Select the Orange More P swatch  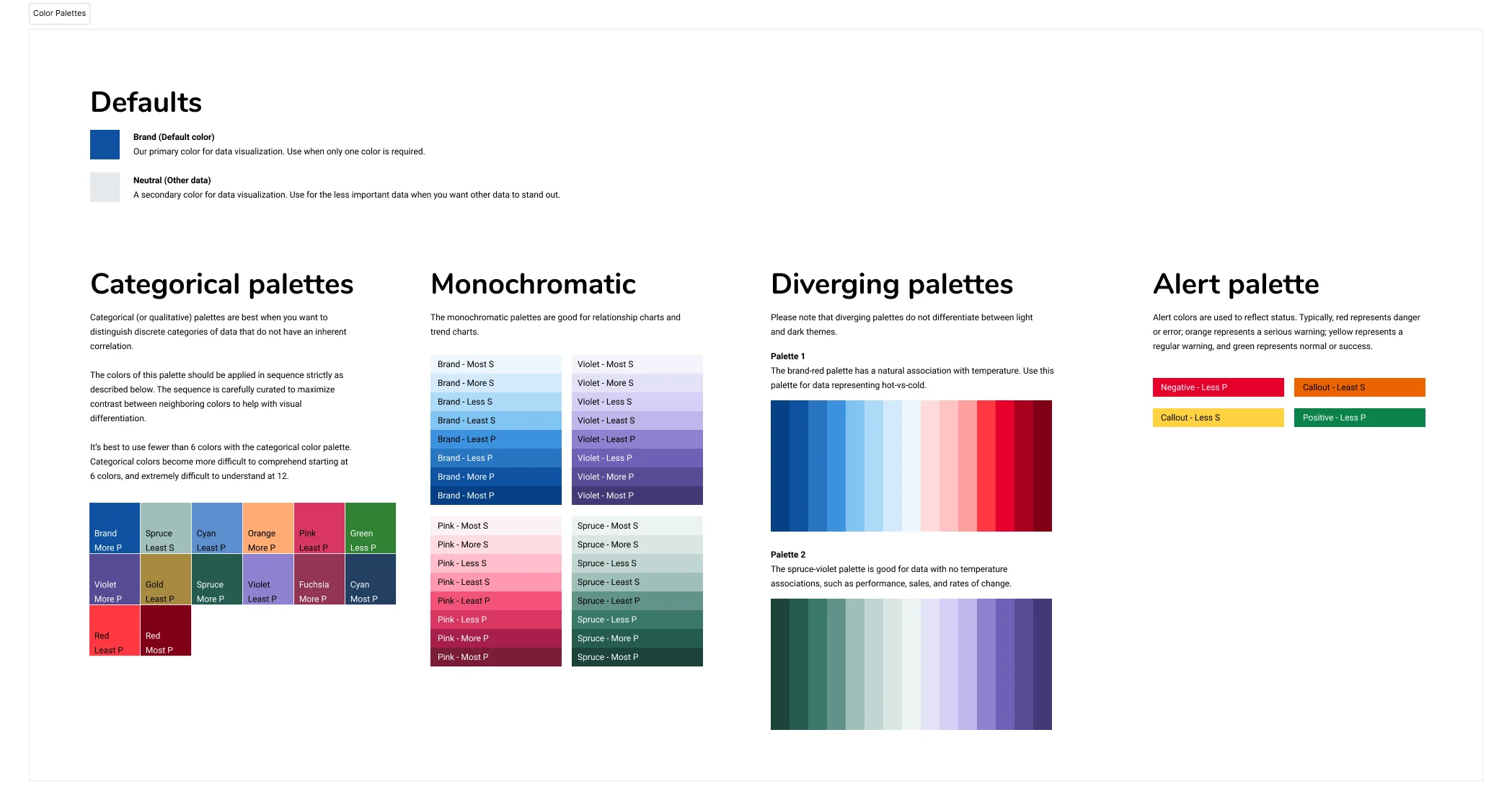click(x=267, y=527)
